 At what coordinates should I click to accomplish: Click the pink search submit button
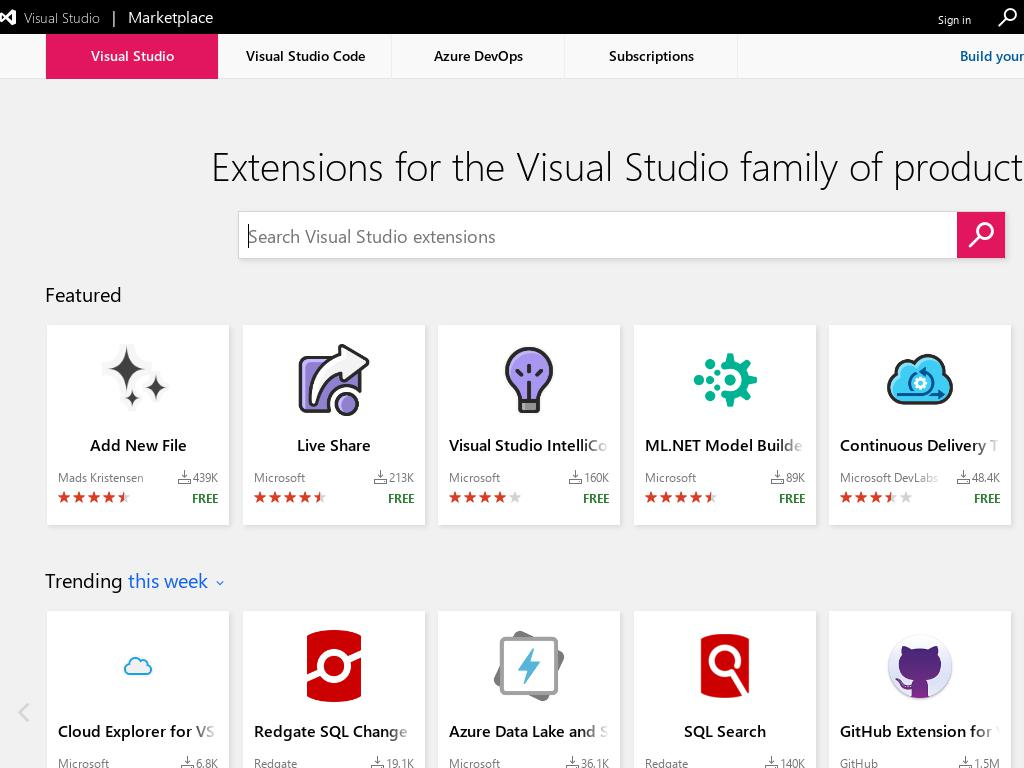coord(980,235)
